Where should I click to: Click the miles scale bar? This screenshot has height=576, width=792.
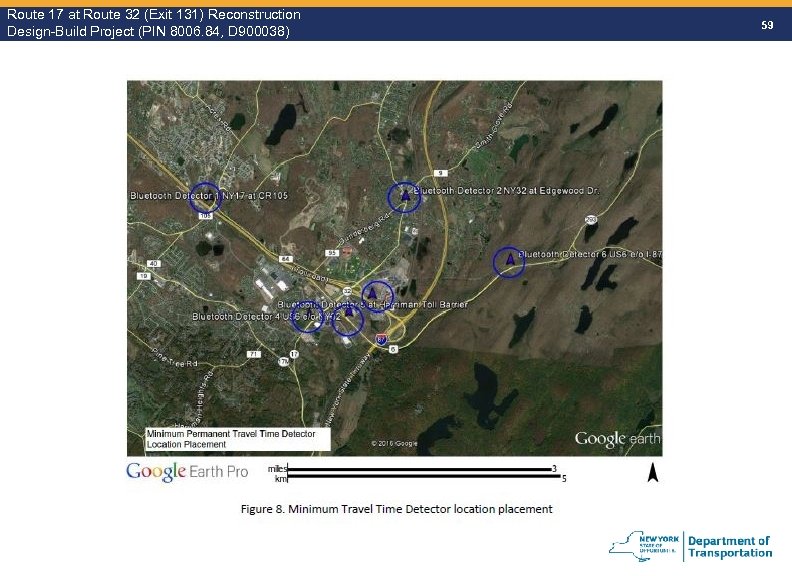419,469
